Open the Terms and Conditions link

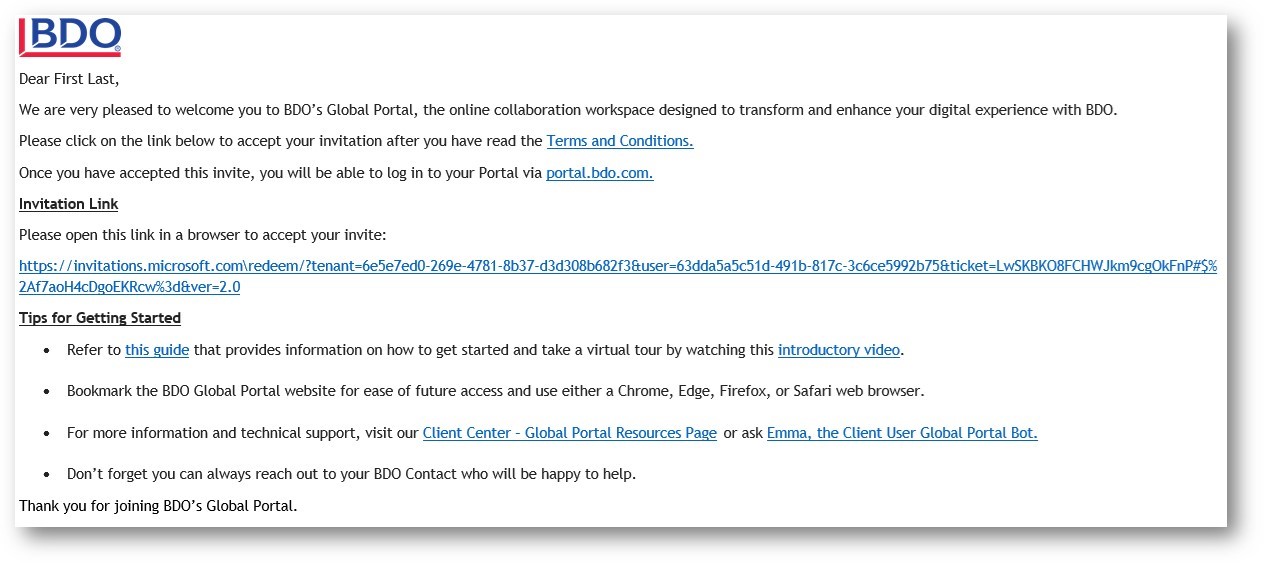(x=620, y=141)
